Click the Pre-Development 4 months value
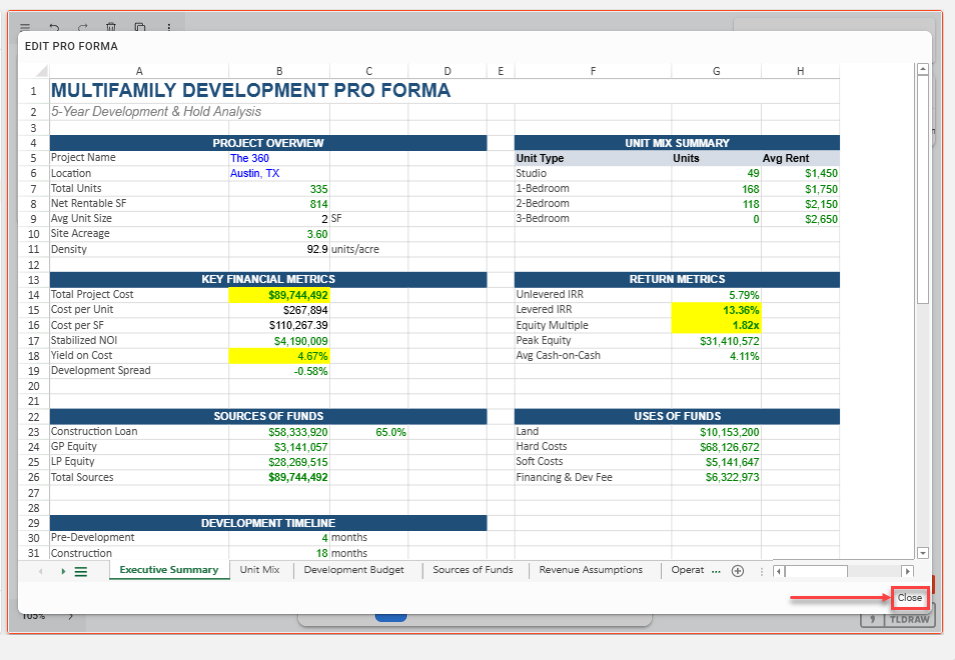The width and height of the screenshot is (955, 660). click(x=279, y=538)
